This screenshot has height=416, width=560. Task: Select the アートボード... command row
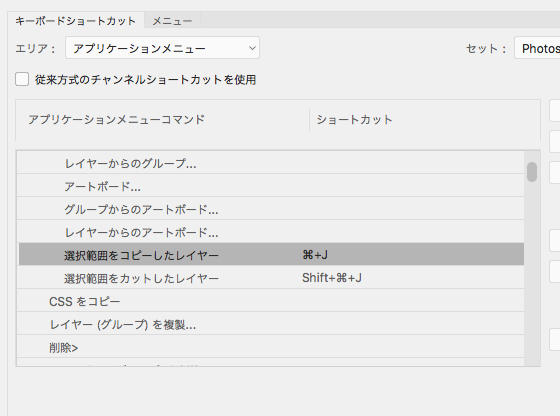click(x=270, y=186)
